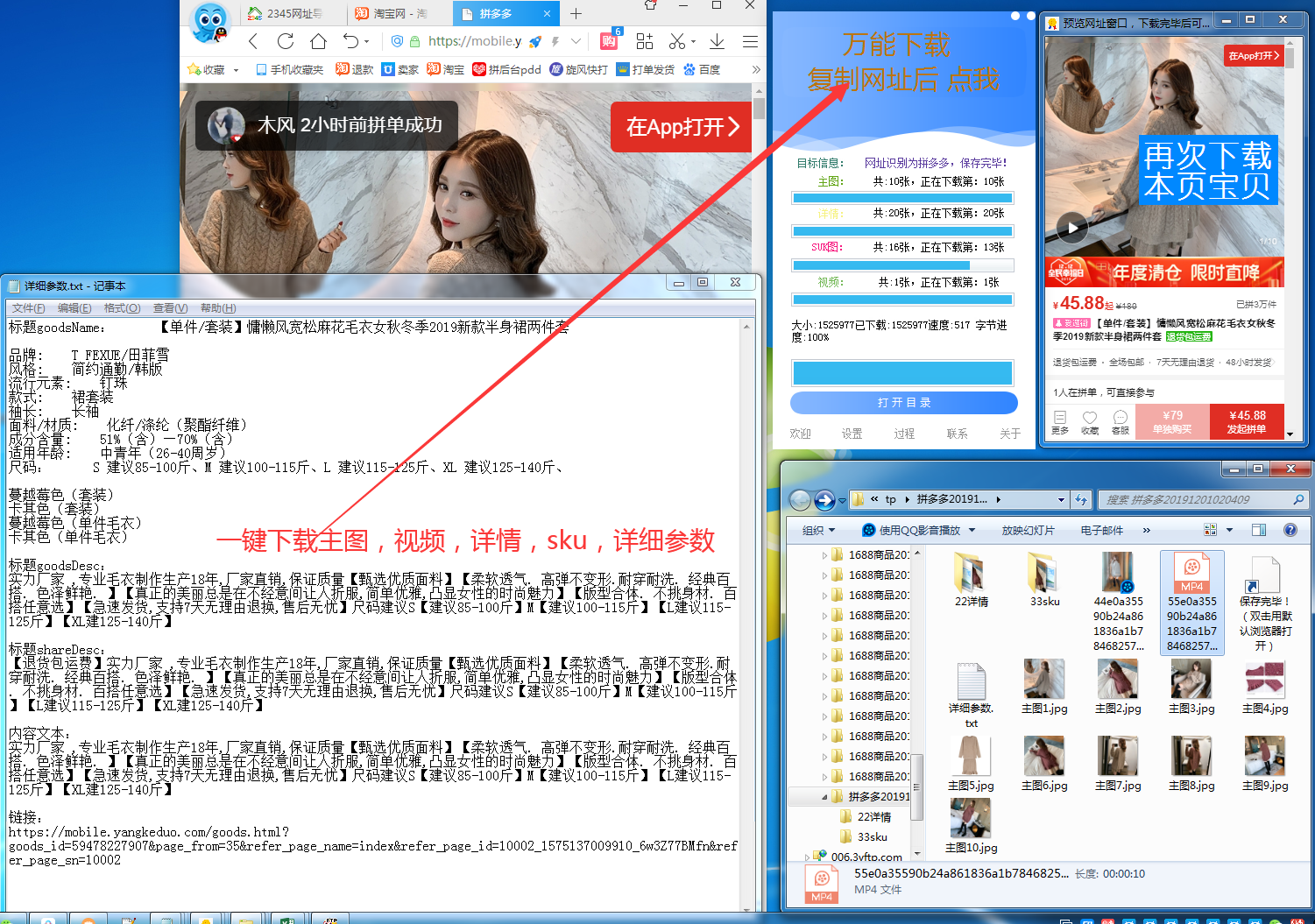Click the Explorer change view icon
1315x924 pixels.
point(1211,530)
